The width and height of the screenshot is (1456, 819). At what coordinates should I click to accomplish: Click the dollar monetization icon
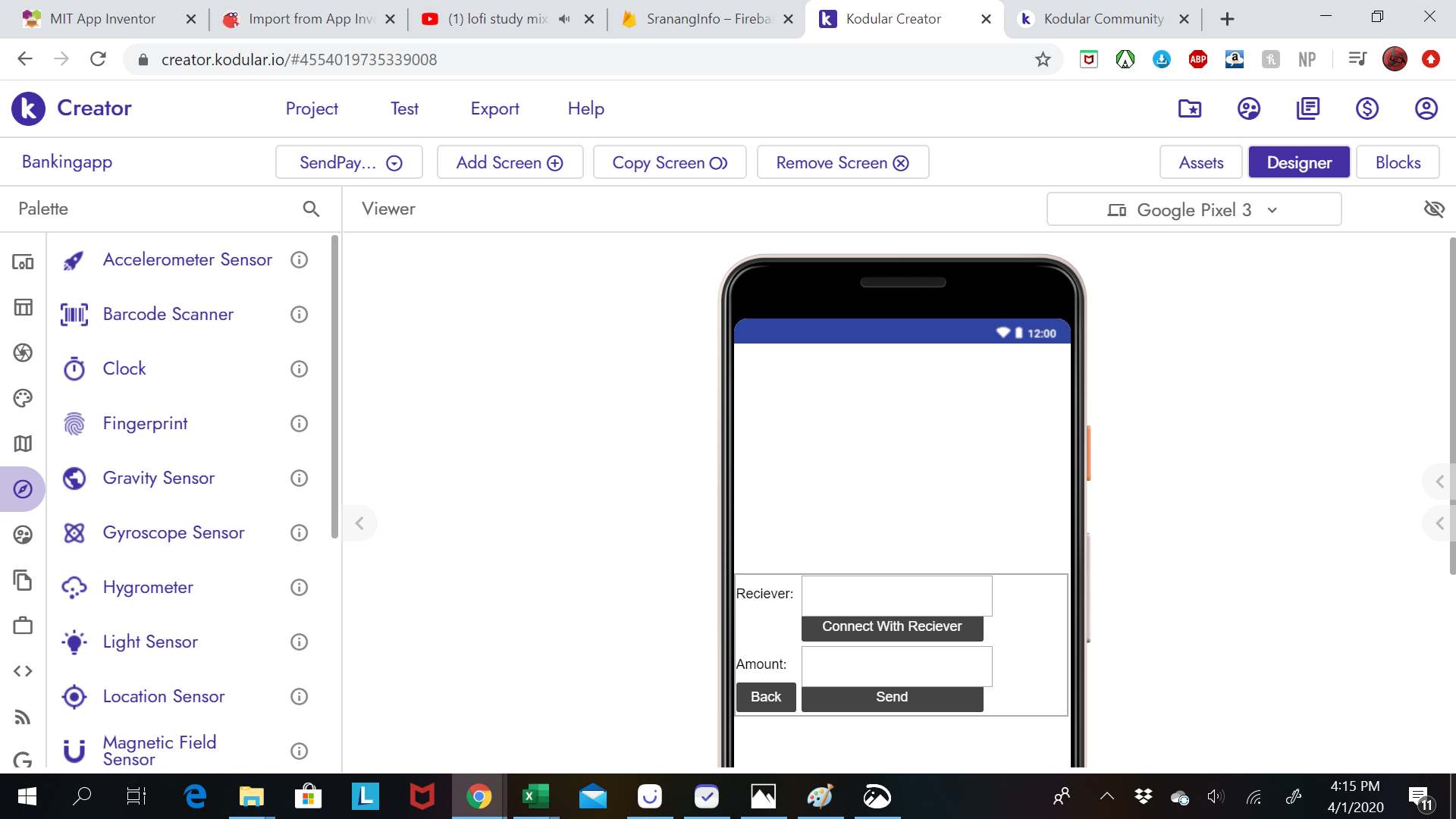click(1367, 108)
